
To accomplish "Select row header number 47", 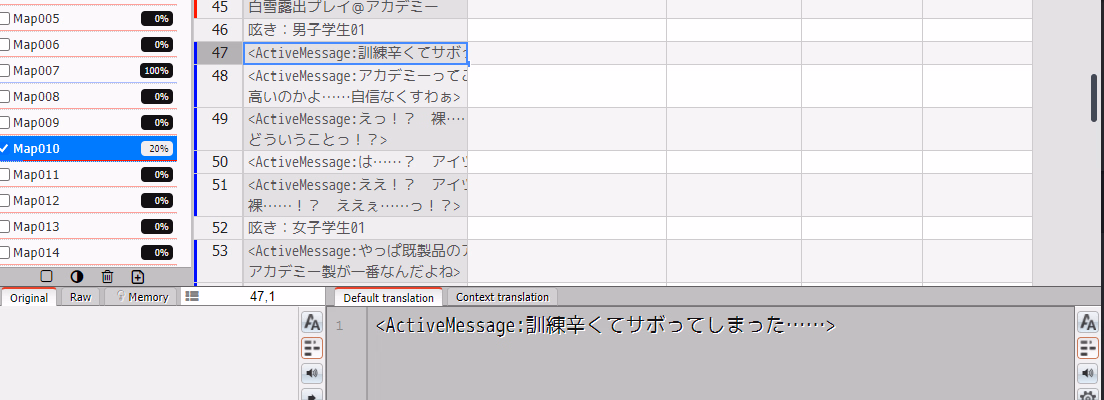I will tap(219, 53).
